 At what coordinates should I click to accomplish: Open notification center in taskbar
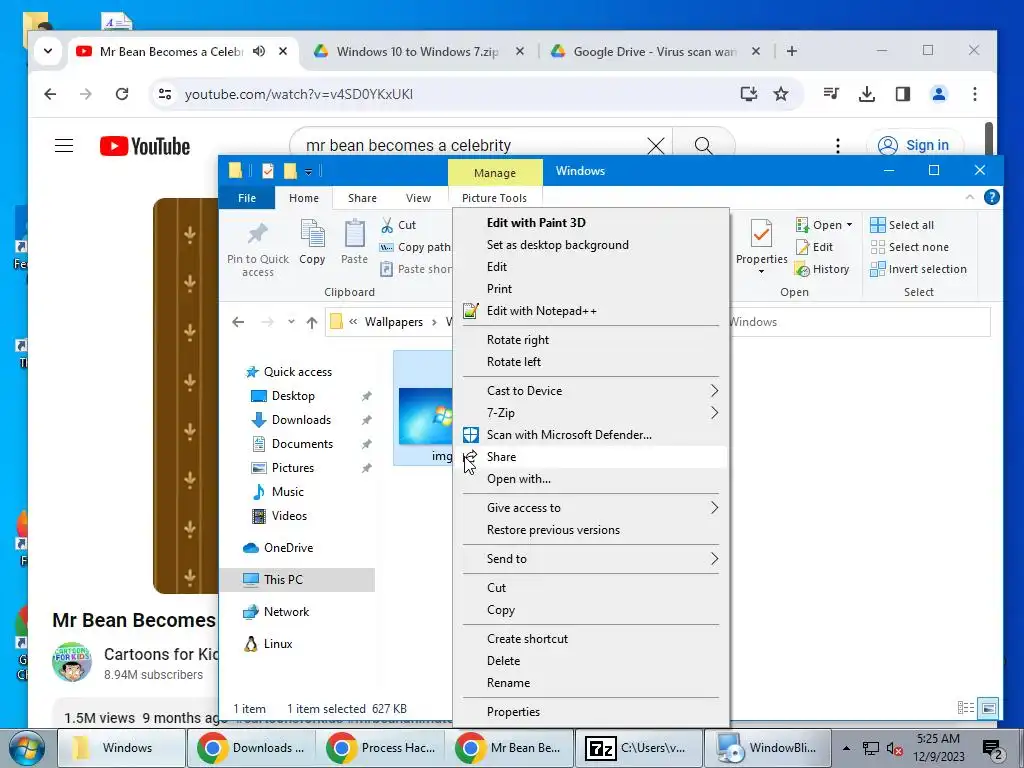click(x=992, y=749)
